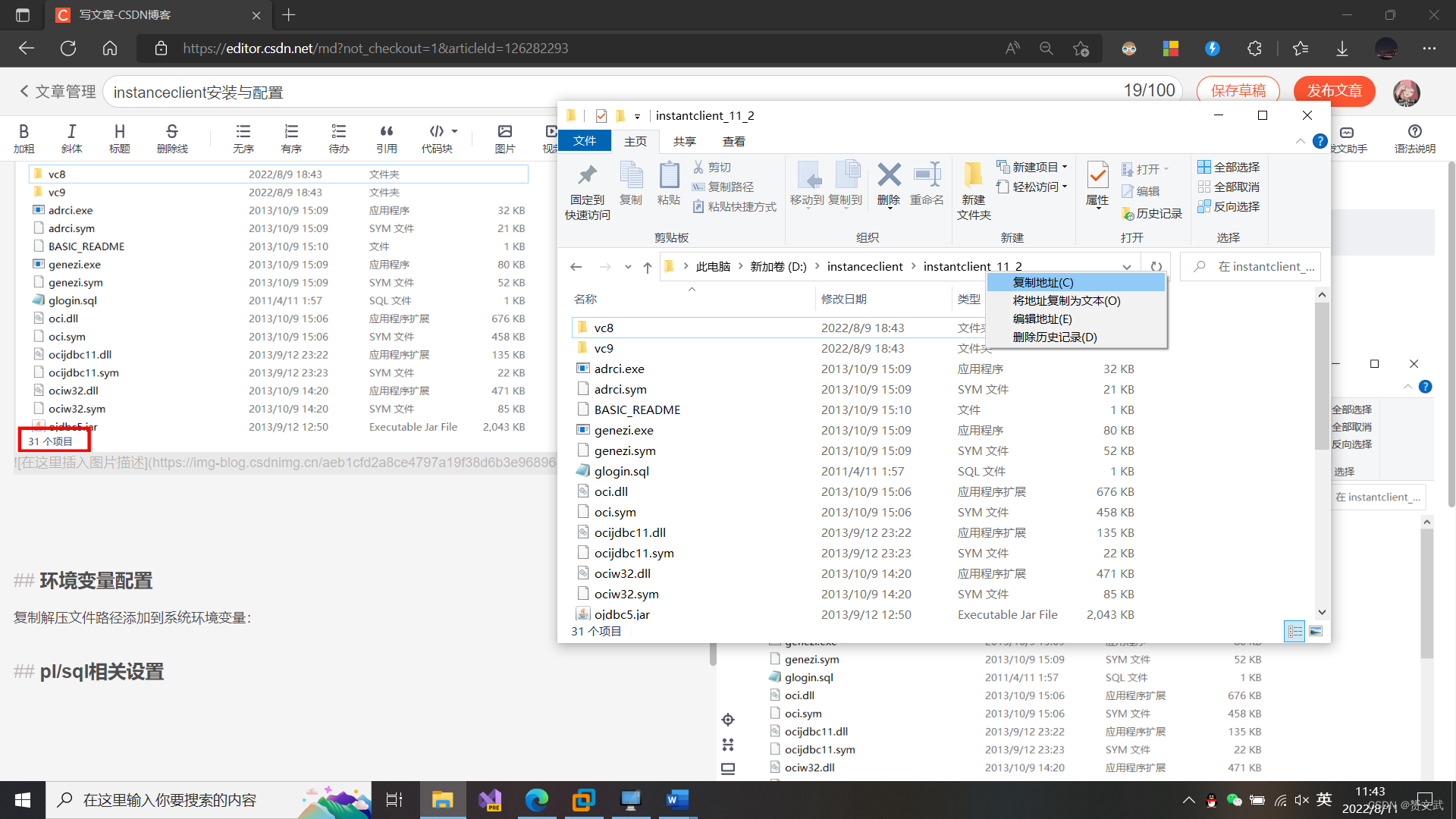The height and width of the screenshot is (819, 1456).
Task: Insert heading with the 标题 tool
Action: [119, 138]
